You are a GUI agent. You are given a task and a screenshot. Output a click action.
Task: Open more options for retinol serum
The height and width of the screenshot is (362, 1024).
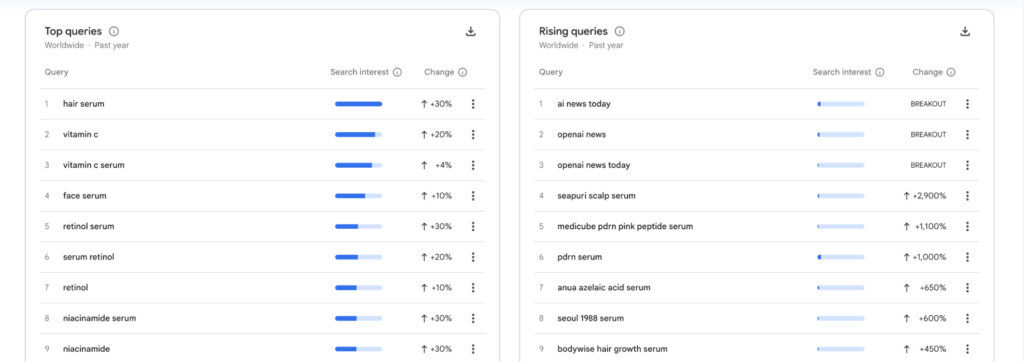(x=473, y=227)
